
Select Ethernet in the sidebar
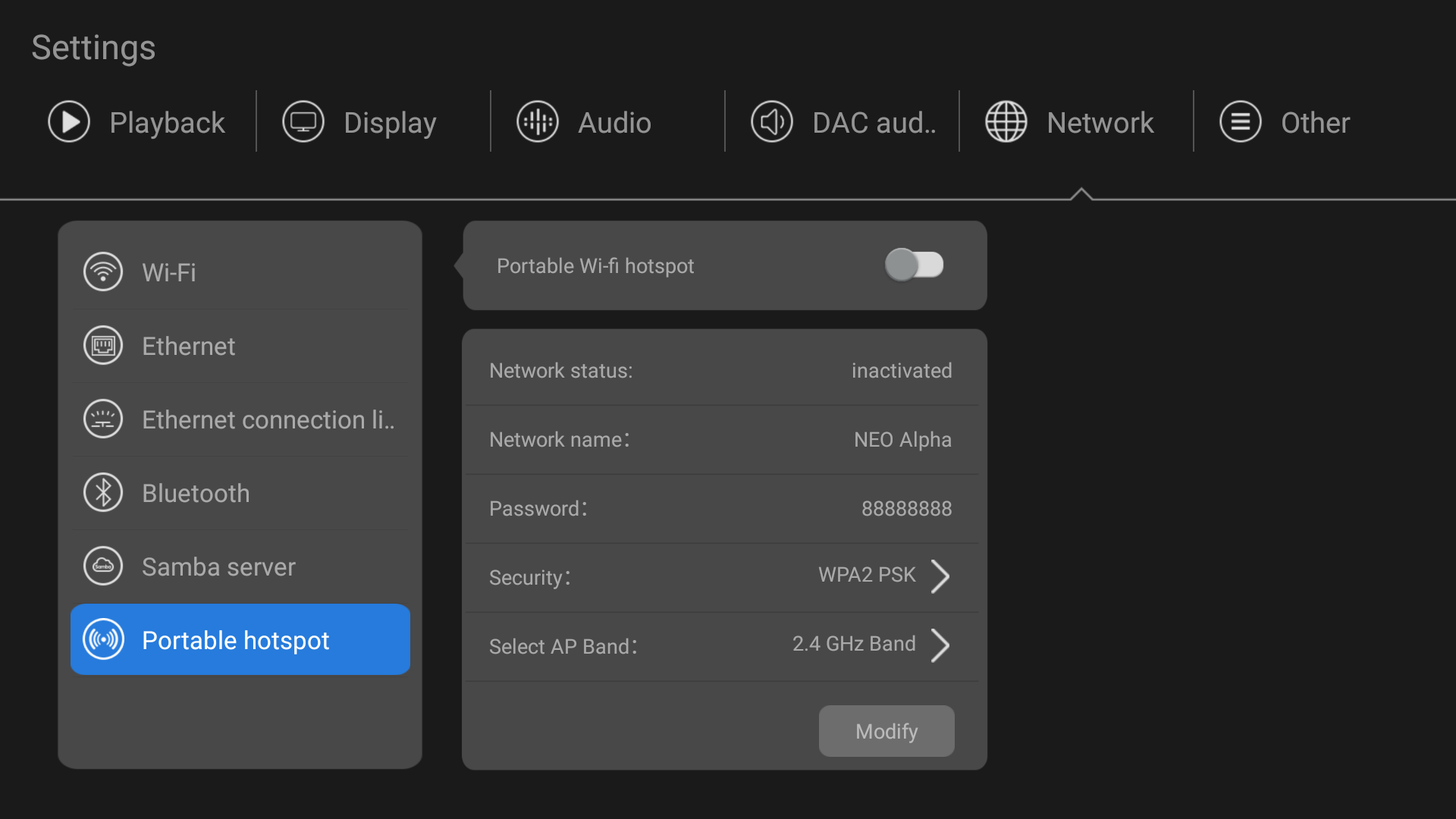240,345
